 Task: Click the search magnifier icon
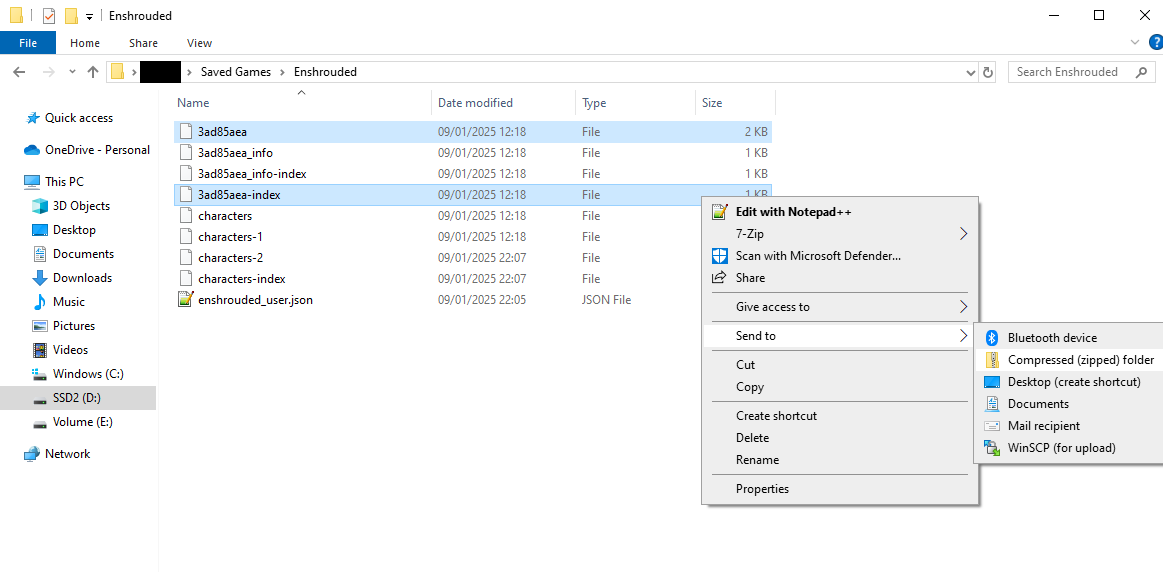1141,72
